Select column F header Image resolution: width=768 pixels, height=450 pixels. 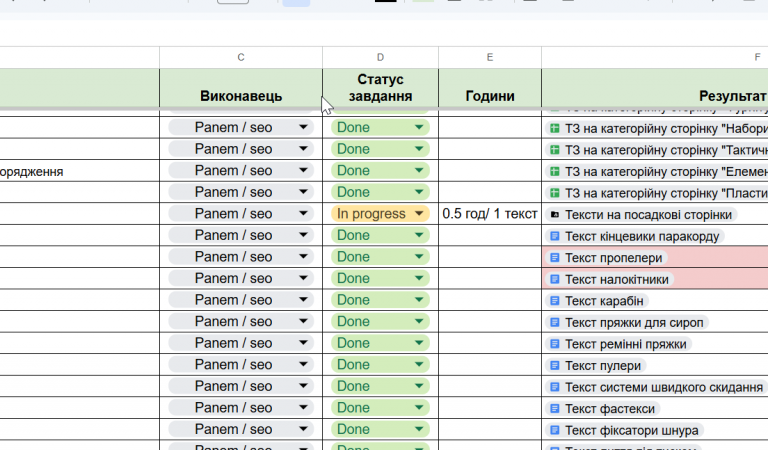(x=655, y=57)
